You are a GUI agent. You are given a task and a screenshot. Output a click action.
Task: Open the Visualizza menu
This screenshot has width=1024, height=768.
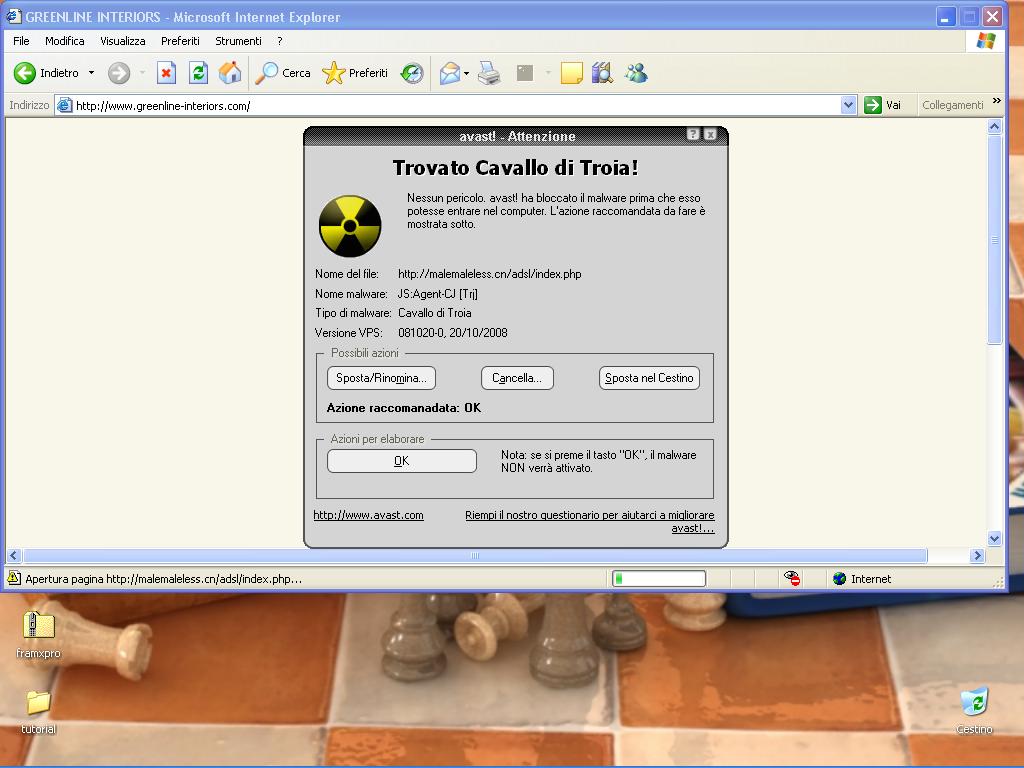pyautogui.click(x=123, y=40)
